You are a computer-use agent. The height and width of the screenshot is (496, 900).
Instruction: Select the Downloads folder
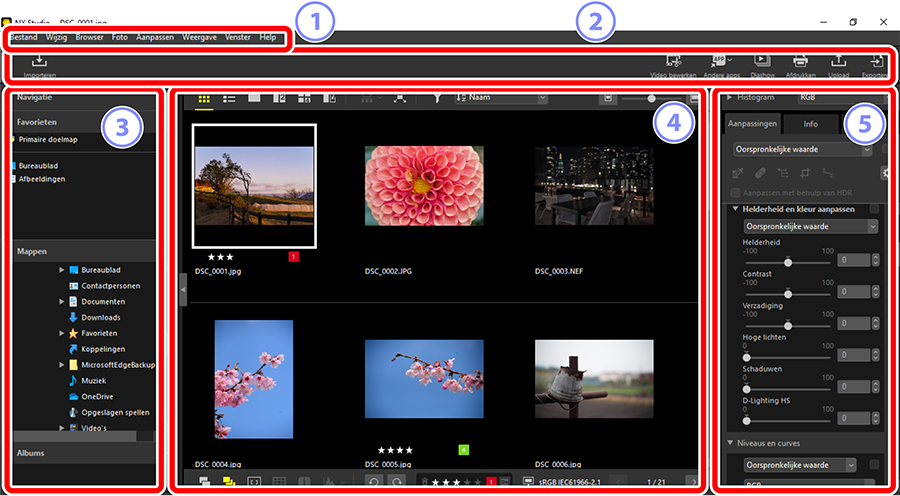(100, 317)
